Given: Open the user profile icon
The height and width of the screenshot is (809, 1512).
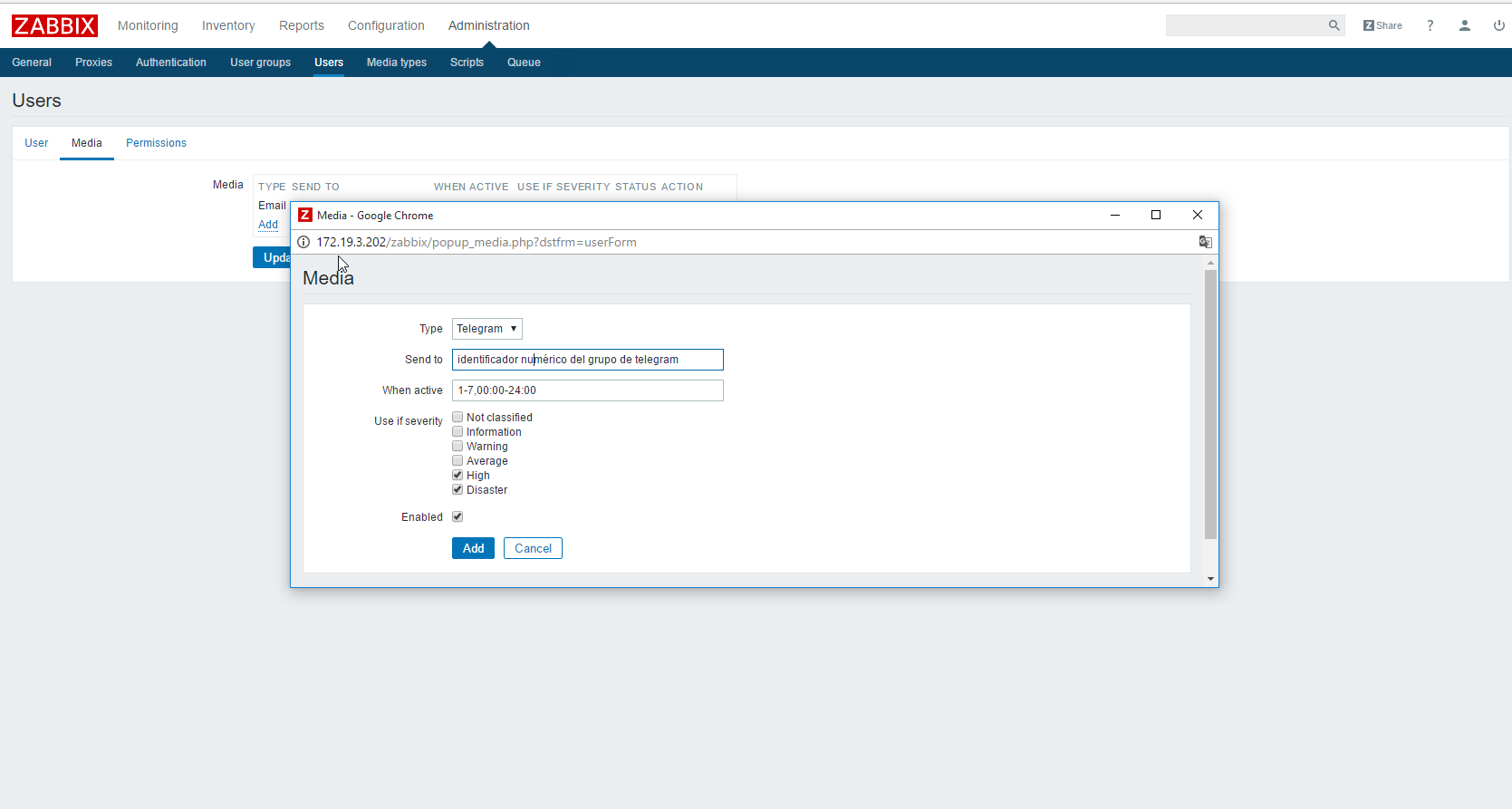Looking at the screenshot, I should [1464, 25].
